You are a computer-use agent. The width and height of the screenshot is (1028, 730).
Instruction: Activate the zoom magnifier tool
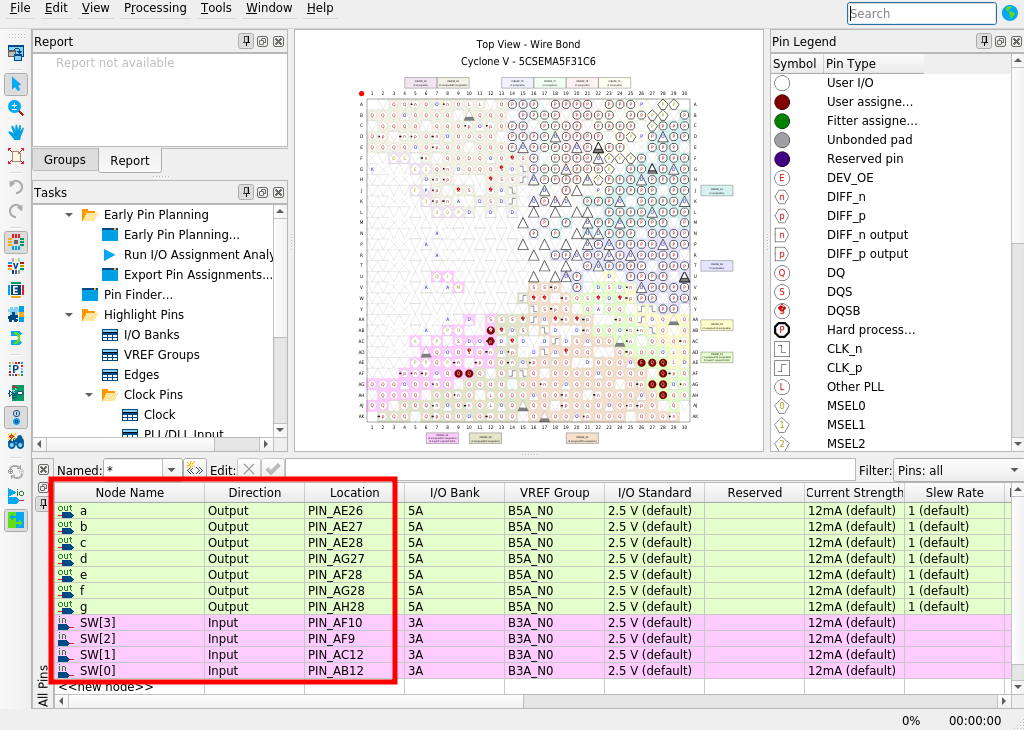click(16, 108)
